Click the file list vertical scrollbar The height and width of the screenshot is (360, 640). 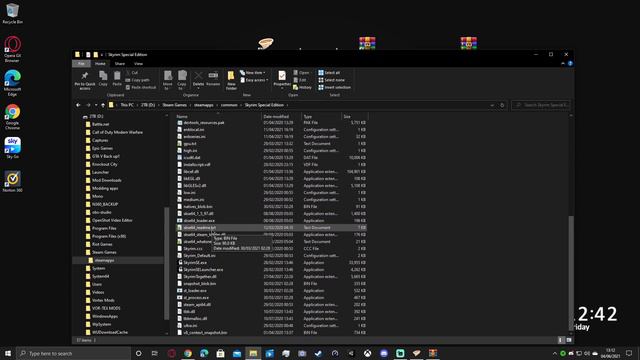[571, 273]
